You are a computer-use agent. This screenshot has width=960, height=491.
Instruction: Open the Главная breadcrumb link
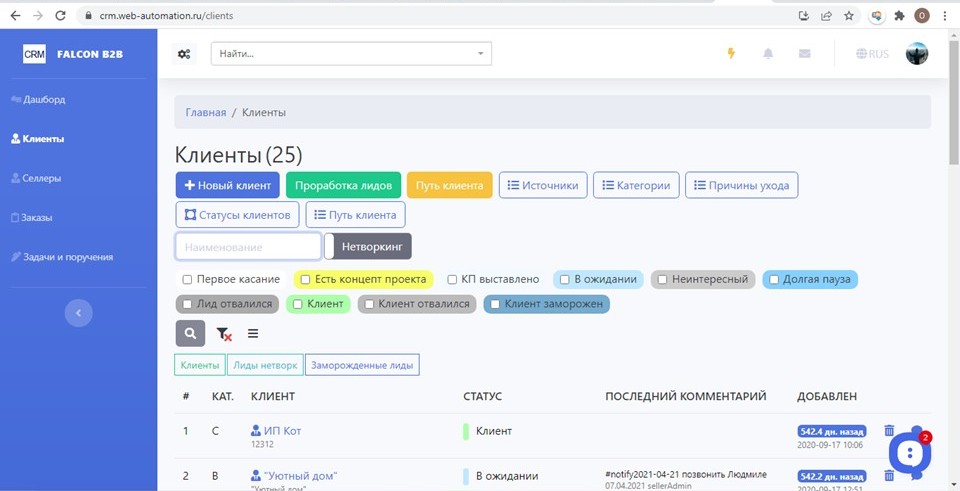coord(205,113)
